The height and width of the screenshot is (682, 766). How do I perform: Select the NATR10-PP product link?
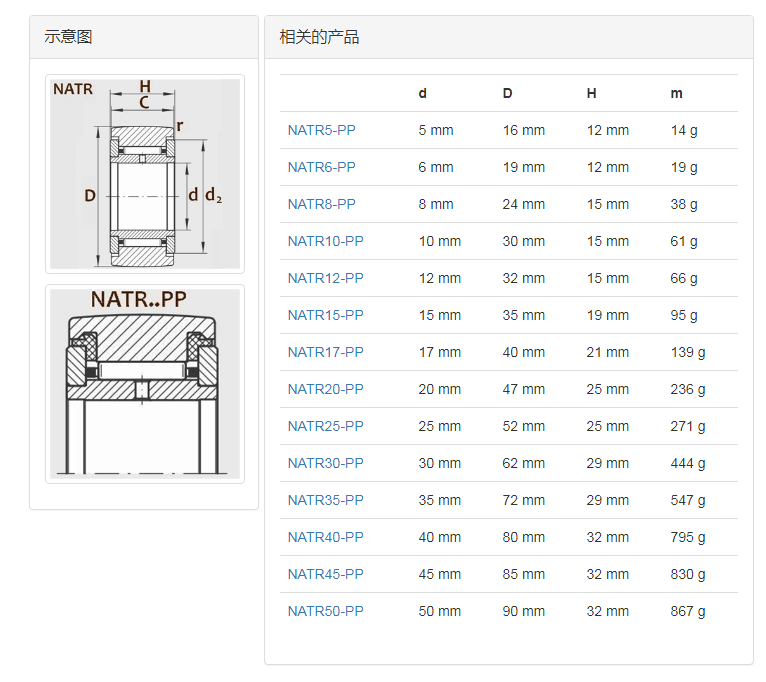coord(325,241)
